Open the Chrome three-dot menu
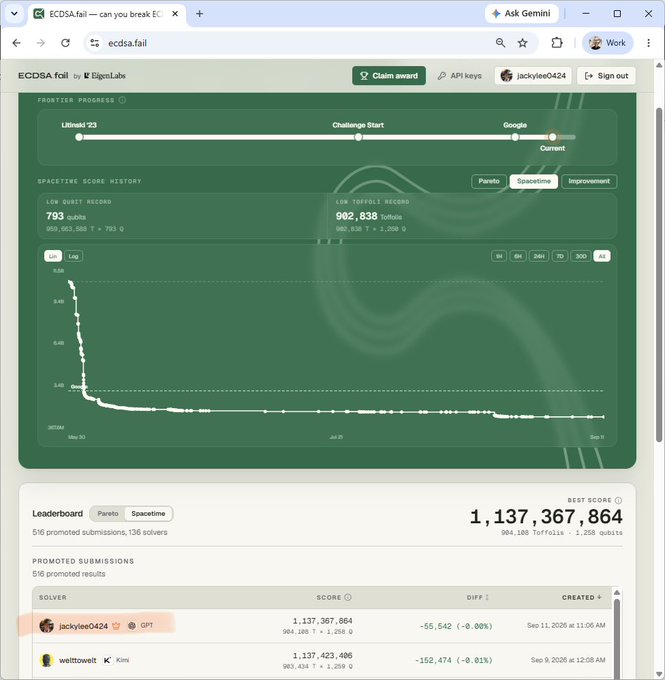Viewport: 665px width, 680px height. point(649,43)
